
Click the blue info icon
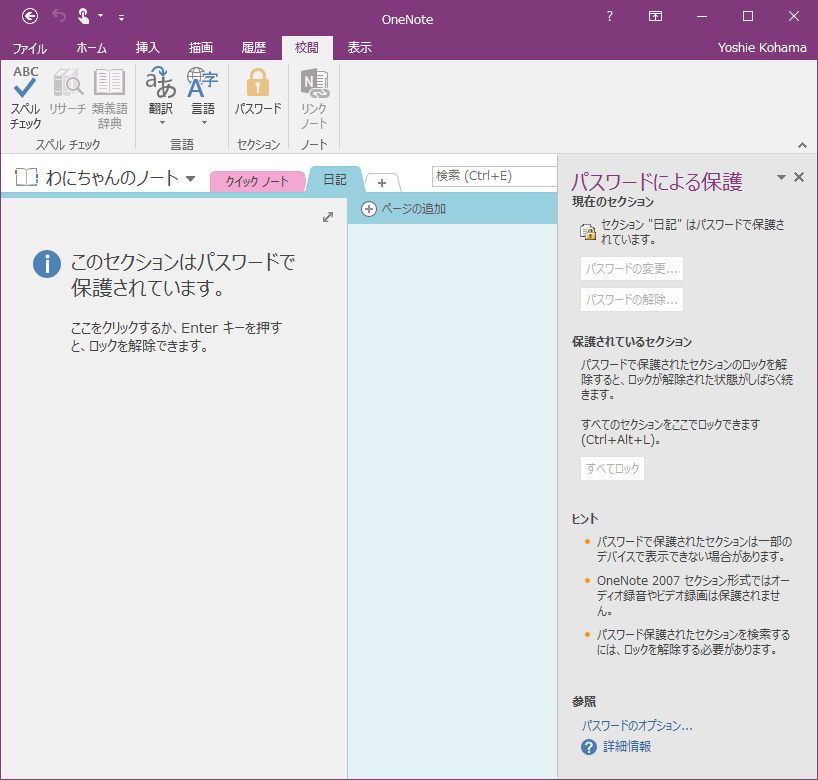click(x=47, y=264)
